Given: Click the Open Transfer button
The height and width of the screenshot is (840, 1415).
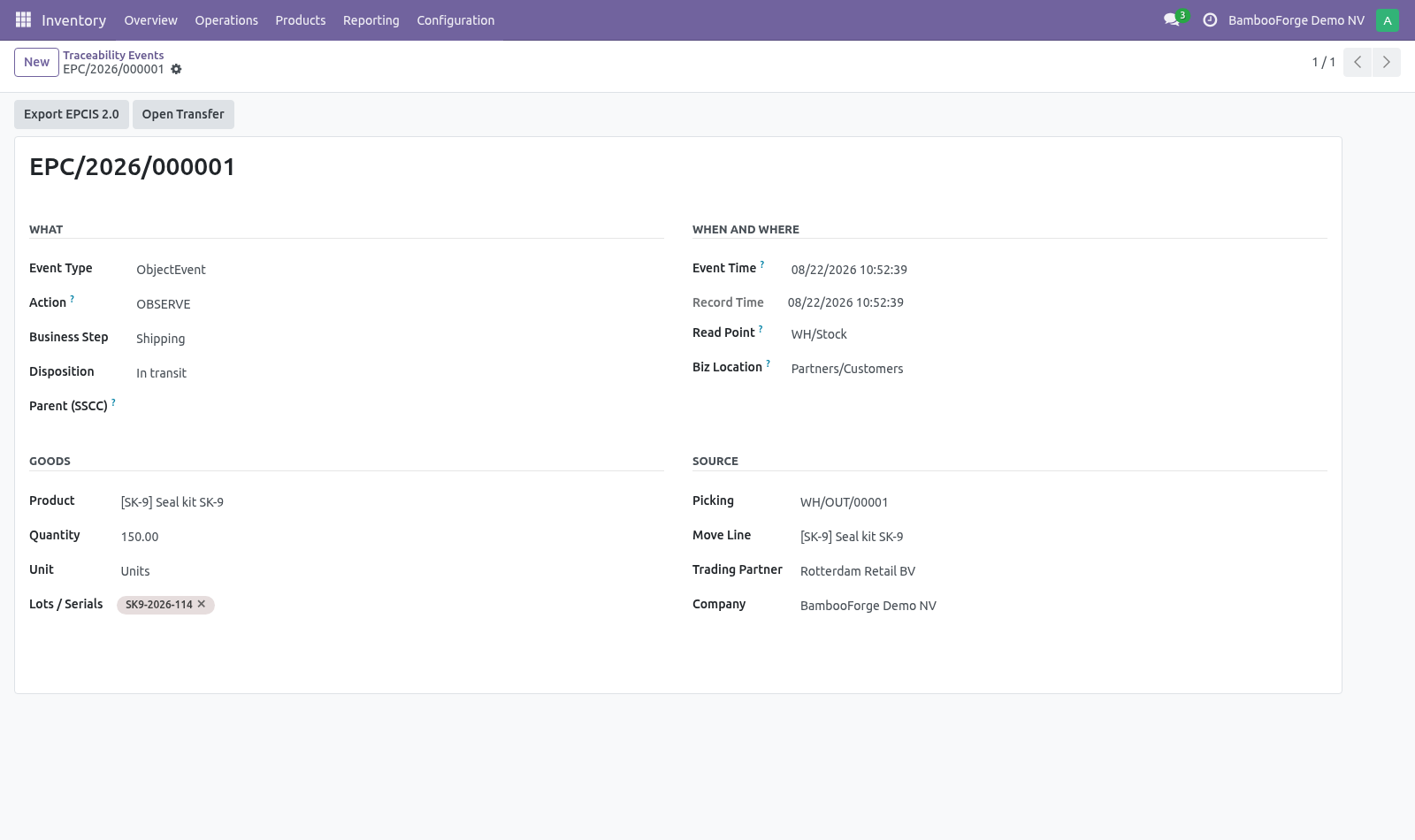Looking at the screenshot, I should [183, 114].
